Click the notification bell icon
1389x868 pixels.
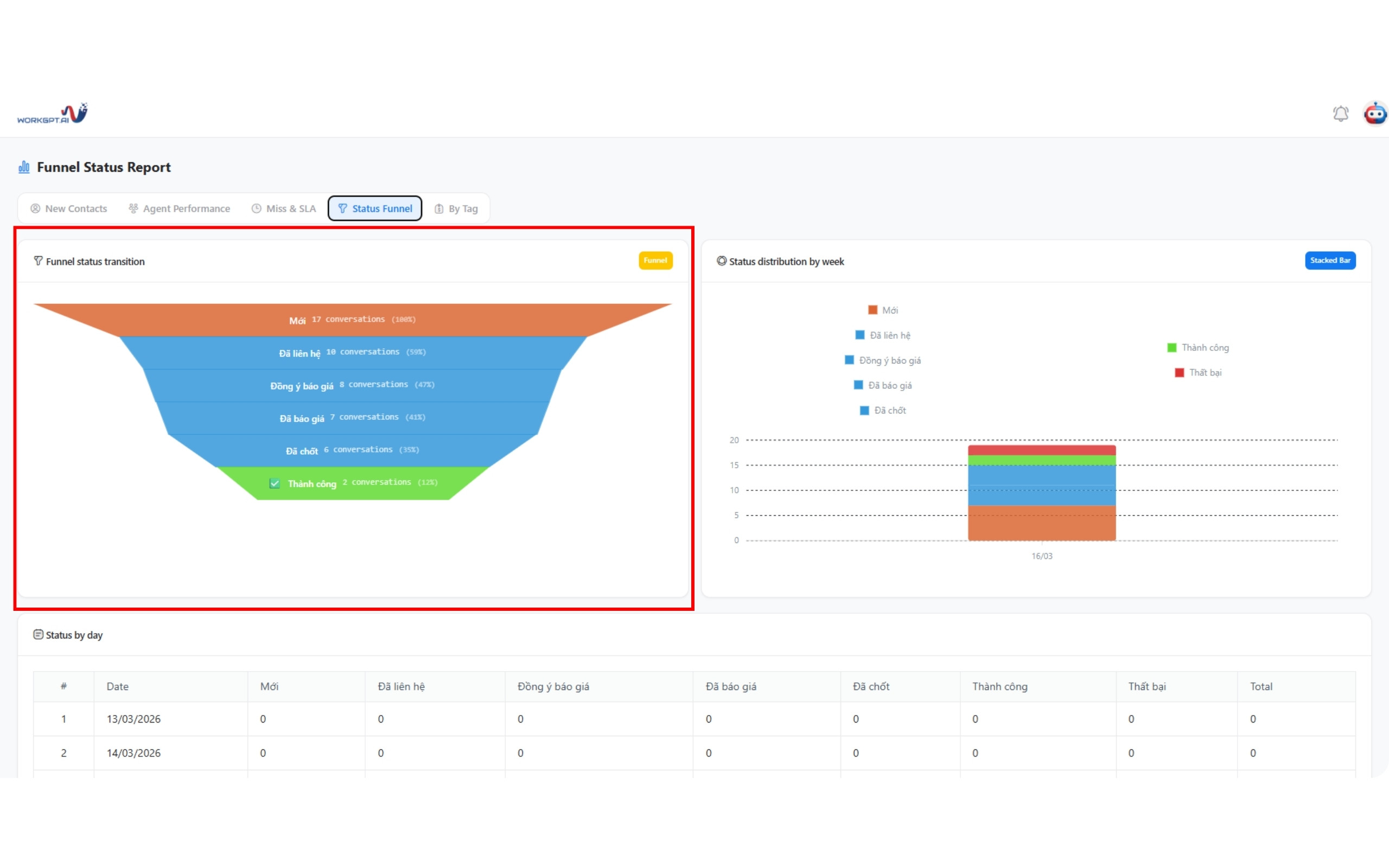(1340, 114)
